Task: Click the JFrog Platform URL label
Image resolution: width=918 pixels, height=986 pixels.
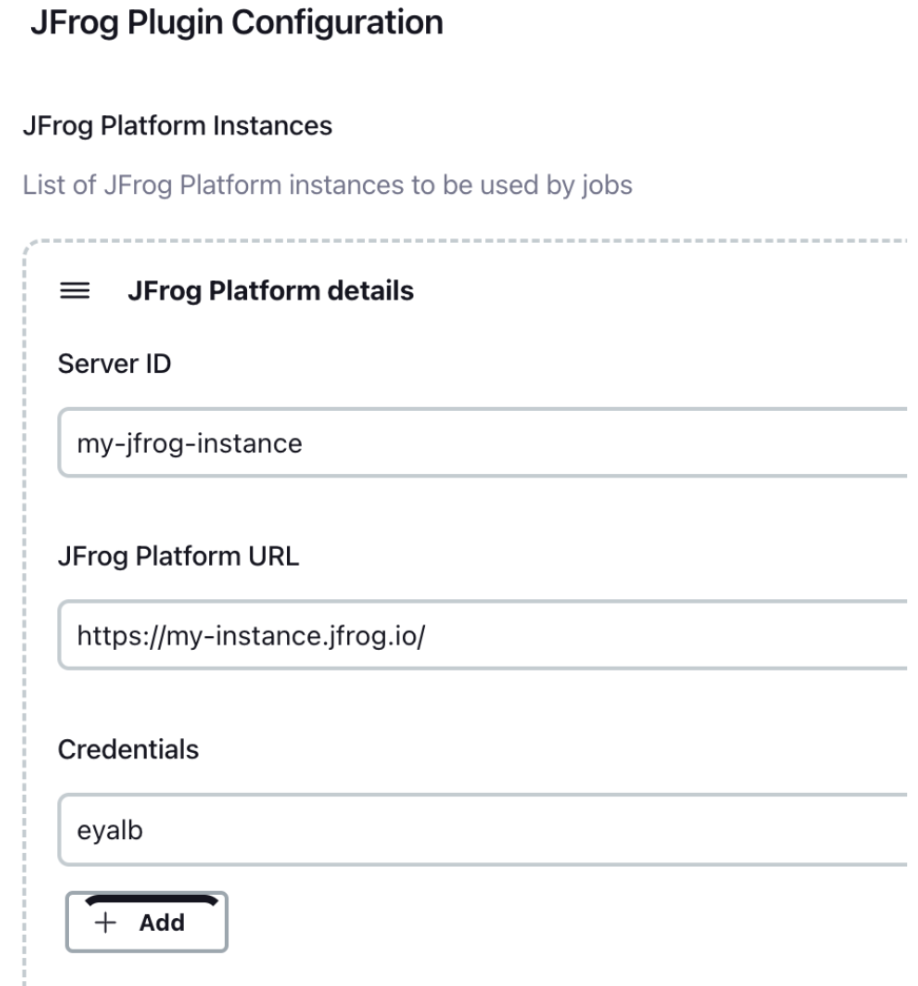Action: (178, 557)
